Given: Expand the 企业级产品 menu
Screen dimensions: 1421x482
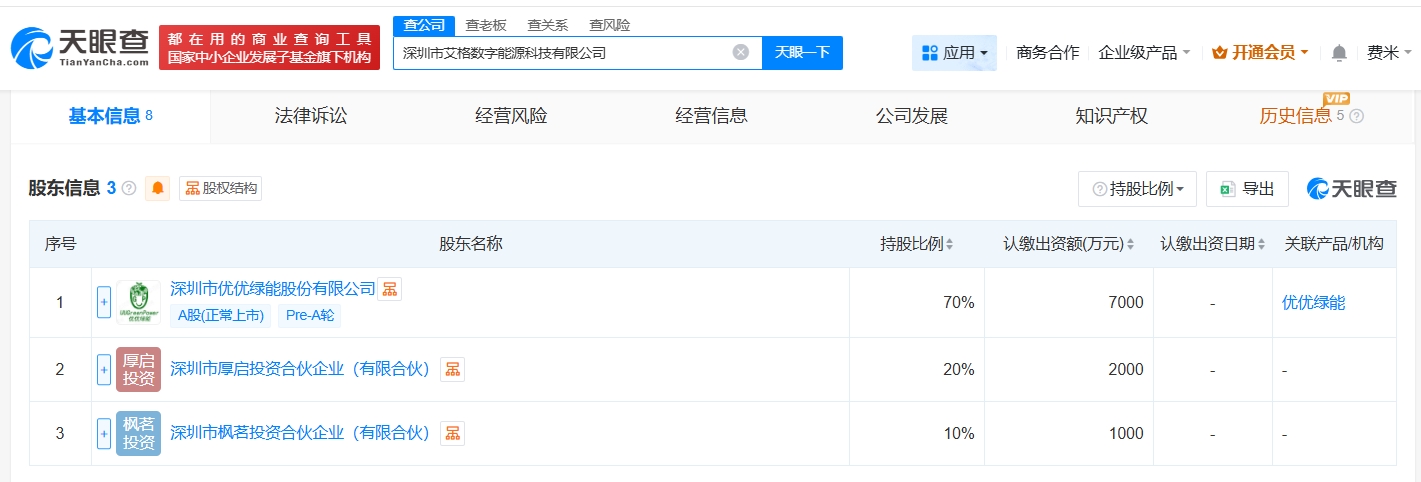Looking at the screenshot, I should [x=1144, y=53].
